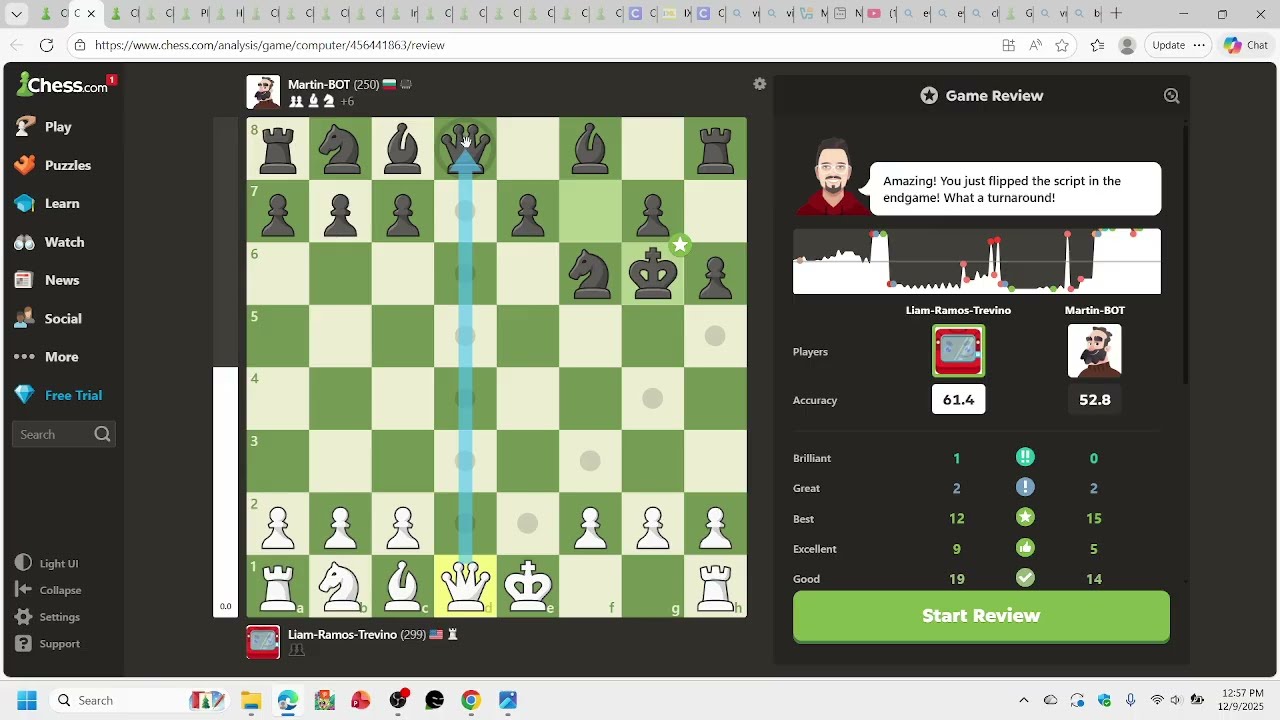
Task: Click the browser Update button
Action: tap(1179, 45)
